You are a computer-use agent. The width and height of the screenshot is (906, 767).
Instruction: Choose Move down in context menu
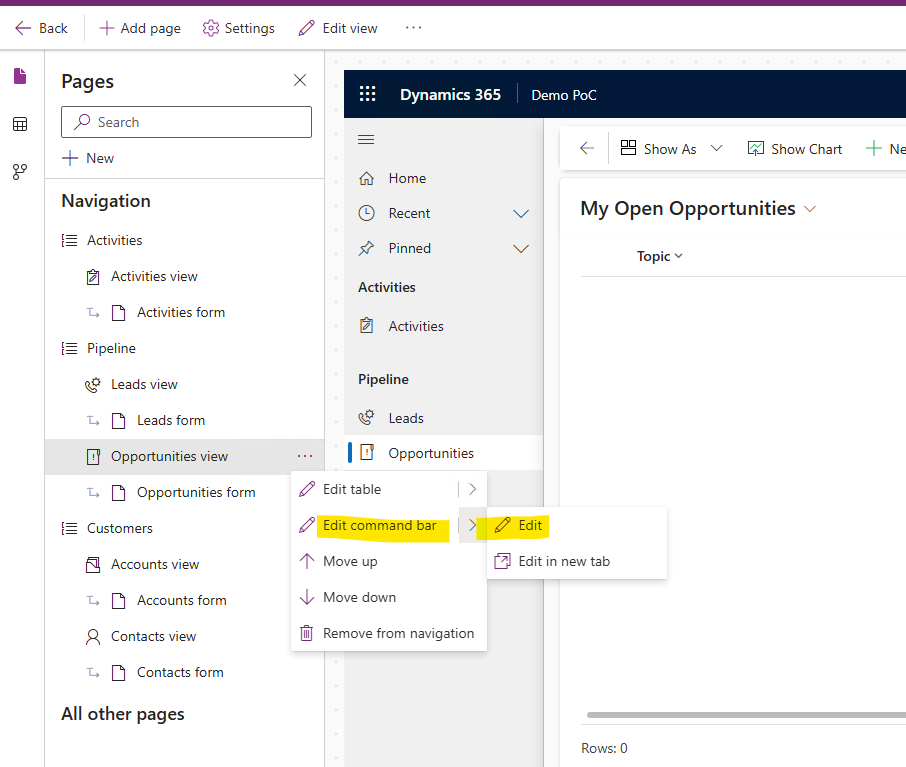coord(389,597)
